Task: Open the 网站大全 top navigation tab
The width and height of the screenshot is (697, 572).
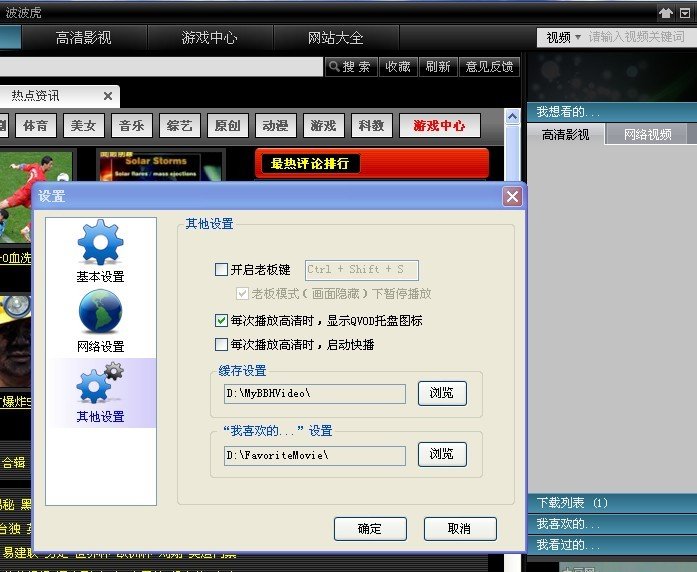Action: pyautogui.click(x=336, y=38)
